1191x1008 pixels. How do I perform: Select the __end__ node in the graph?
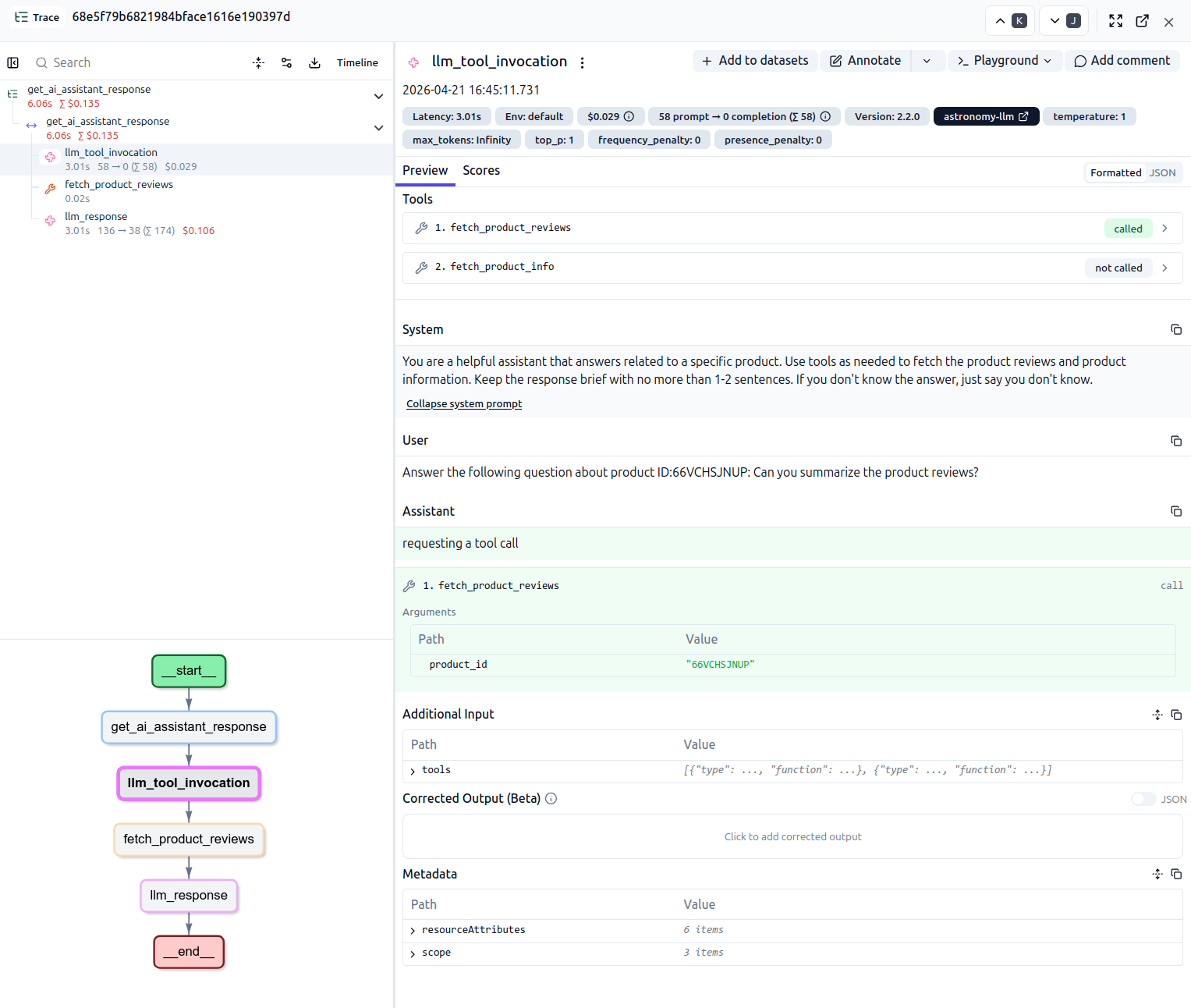tap(189, 952)
